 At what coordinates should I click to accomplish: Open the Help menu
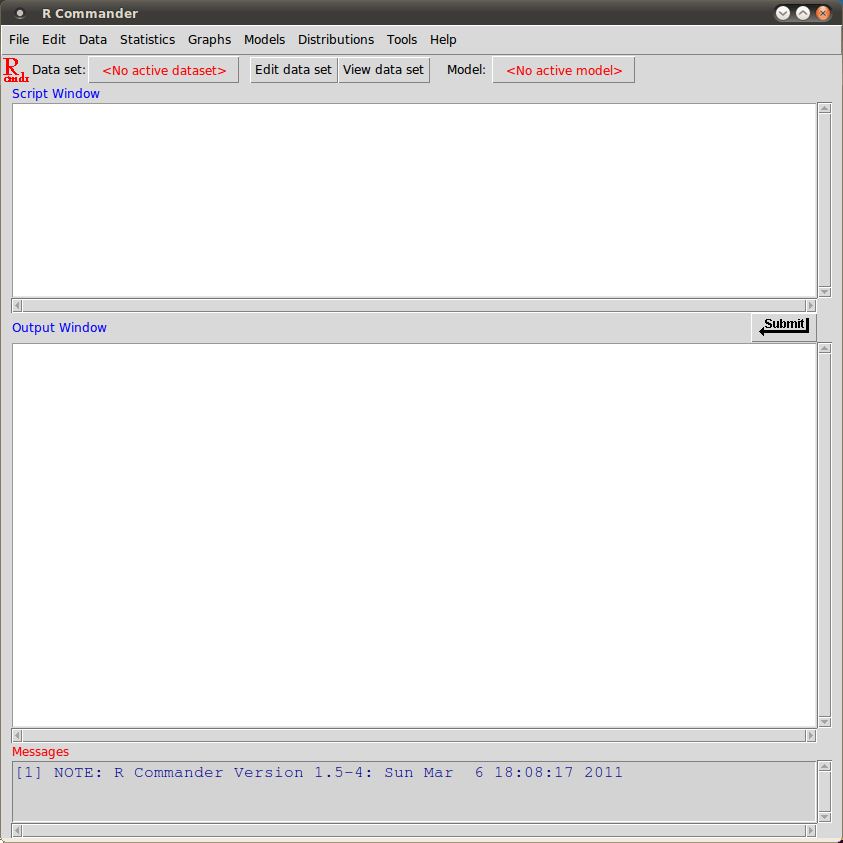[443, 40]
